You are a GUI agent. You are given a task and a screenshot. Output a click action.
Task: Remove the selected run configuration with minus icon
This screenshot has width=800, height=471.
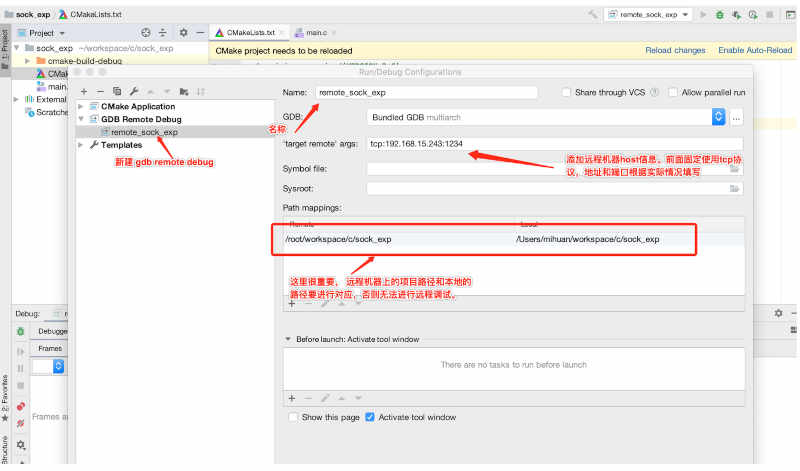tap(100, 92)
